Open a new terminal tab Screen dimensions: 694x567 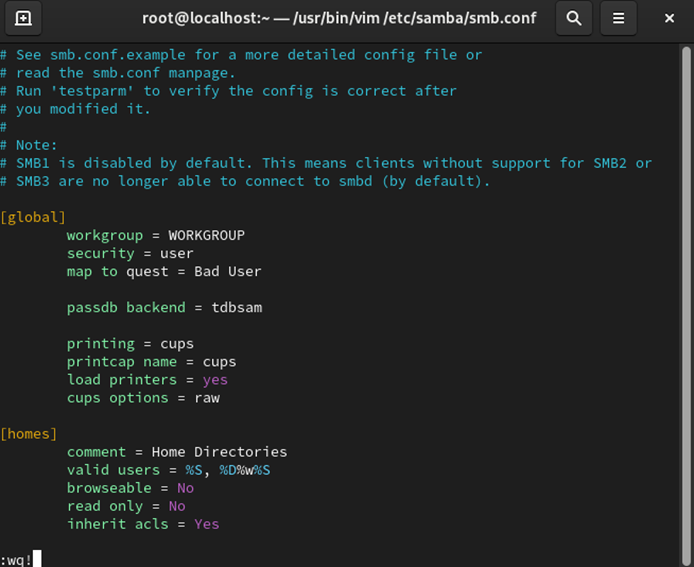click(23, 18)
